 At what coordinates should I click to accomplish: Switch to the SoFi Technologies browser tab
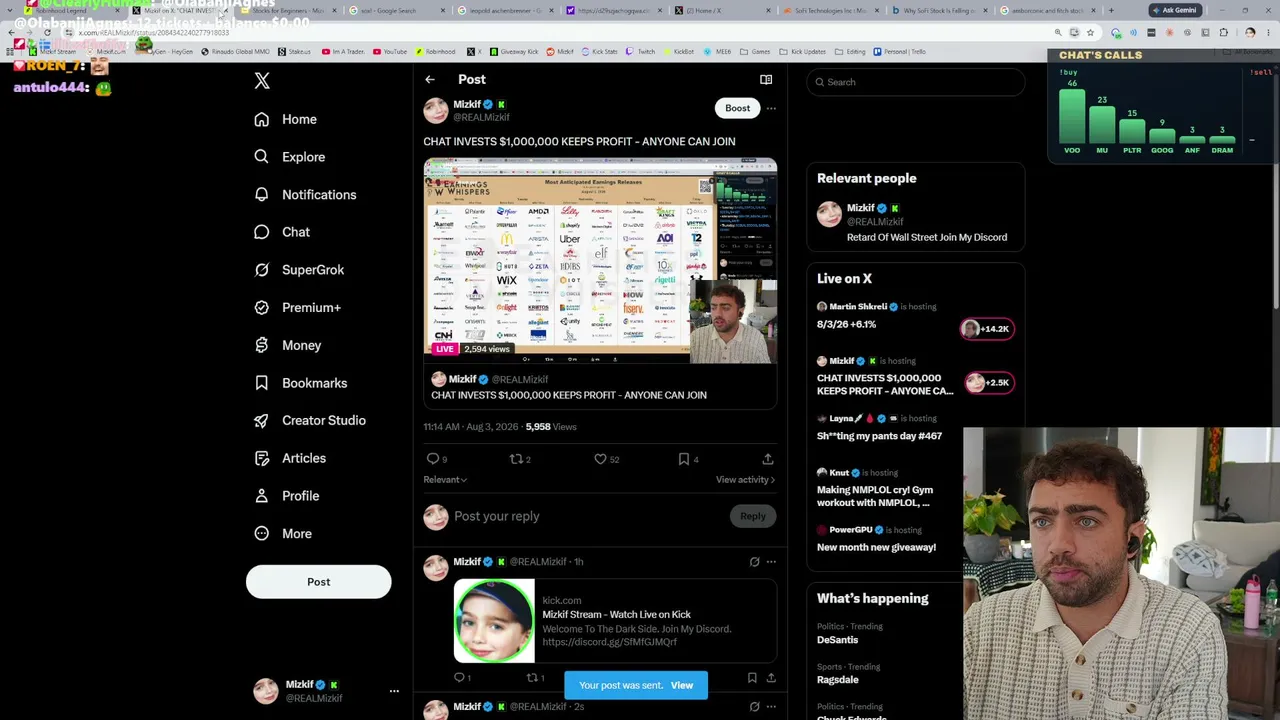coord(830,11)
